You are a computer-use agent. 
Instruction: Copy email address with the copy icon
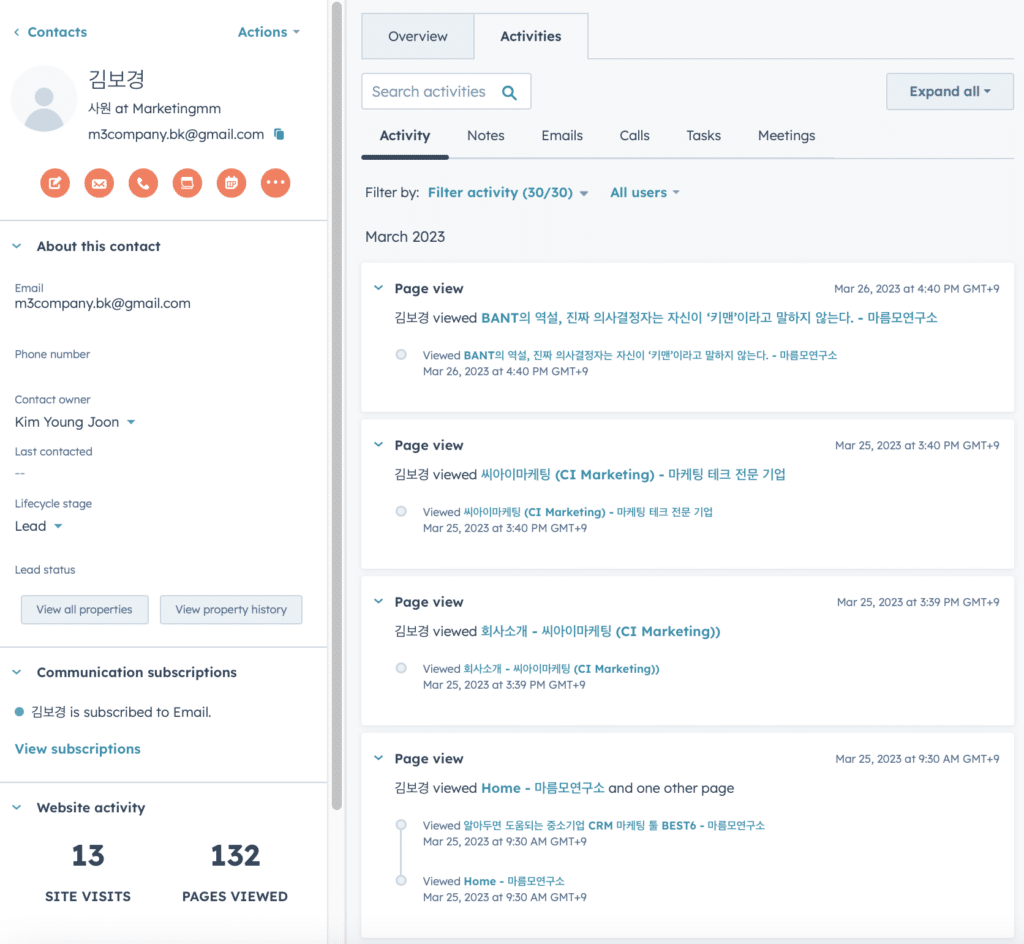pos(279,134)
